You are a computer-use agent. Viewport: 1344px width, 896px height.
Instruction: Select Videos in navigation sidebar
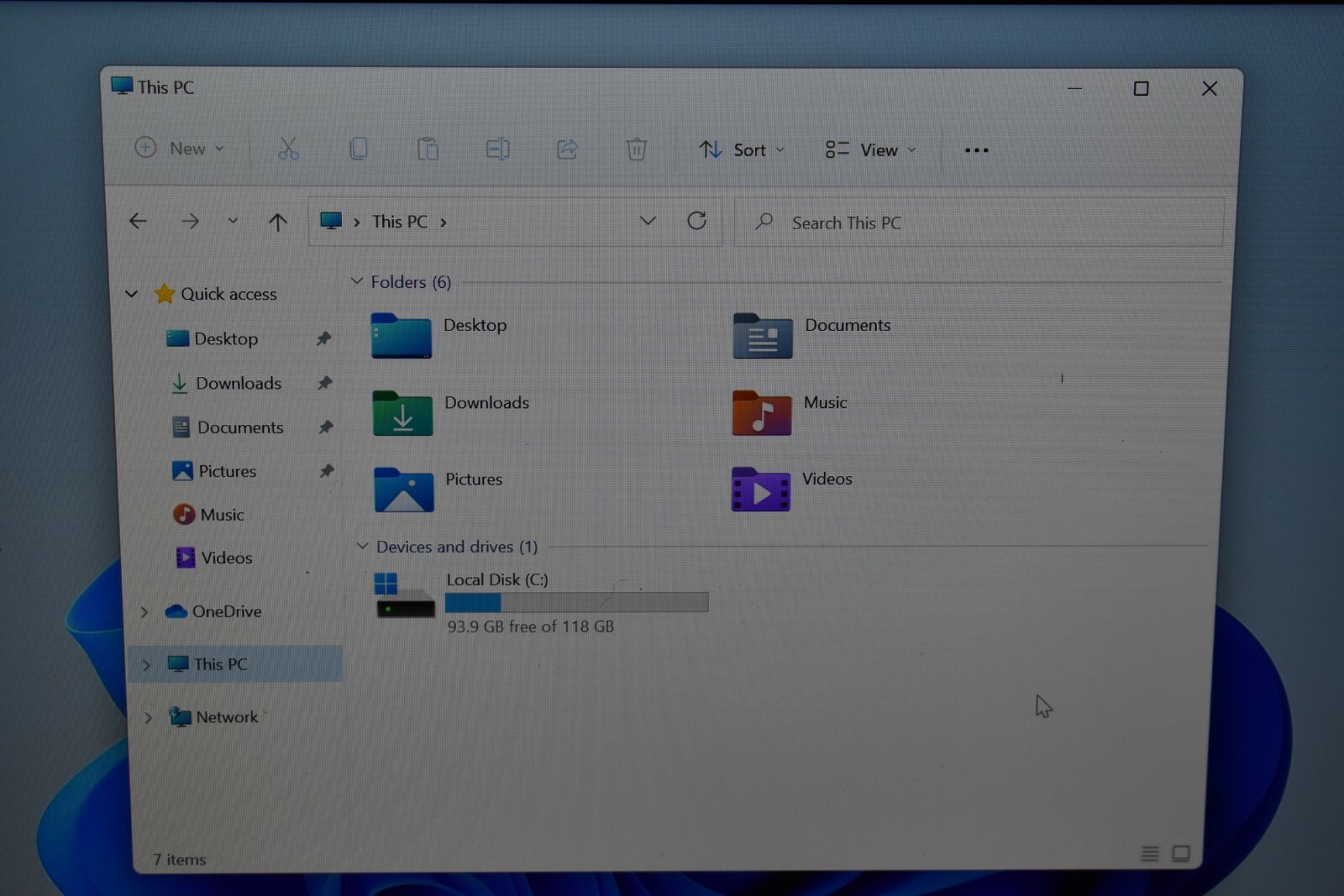[x=227, y=558]
